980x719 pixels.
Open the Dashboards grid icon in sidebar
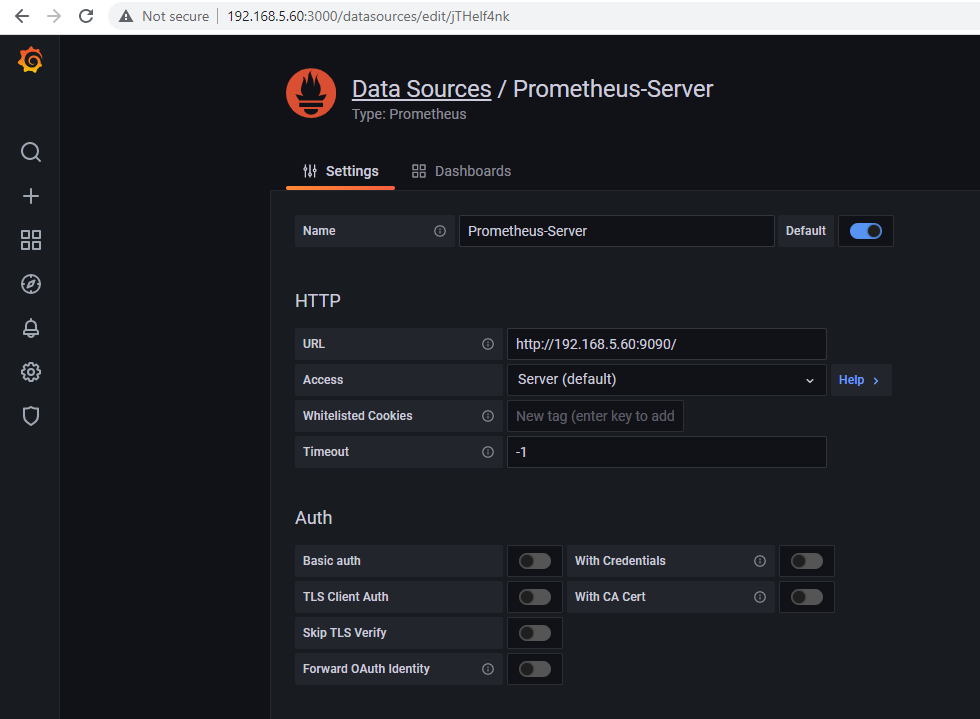pos(31,240)
